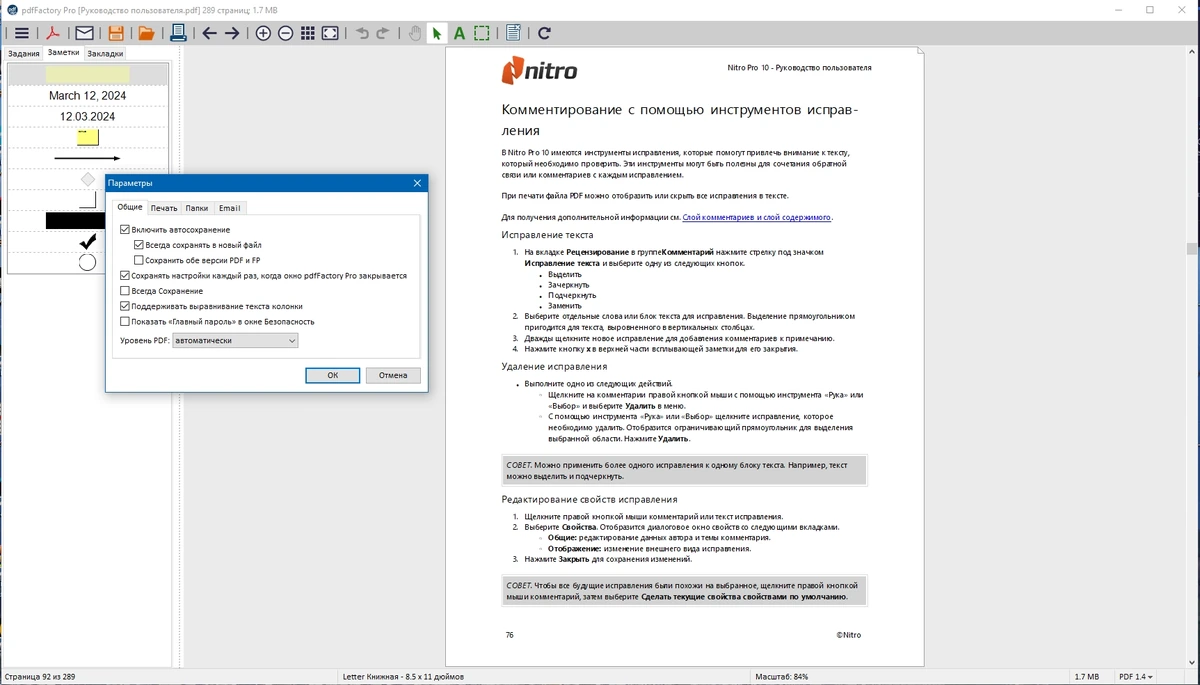This screenshot has width=1200, height=685.
Task: Pick the black checkmark note item
Action: (88, 241)
